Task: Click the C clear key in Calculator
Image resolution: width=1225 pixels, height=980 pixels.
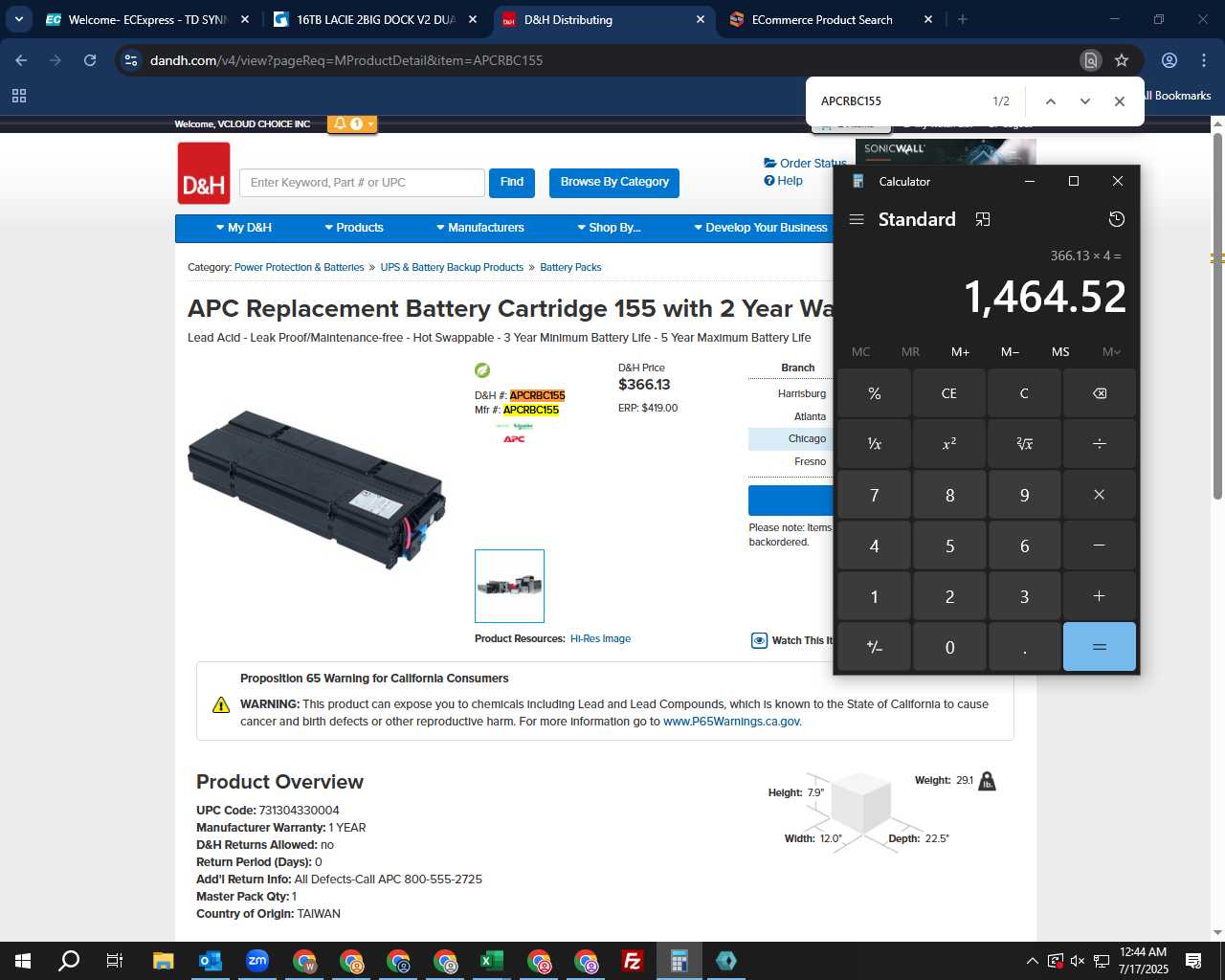Action: [x=1024, y=393]
